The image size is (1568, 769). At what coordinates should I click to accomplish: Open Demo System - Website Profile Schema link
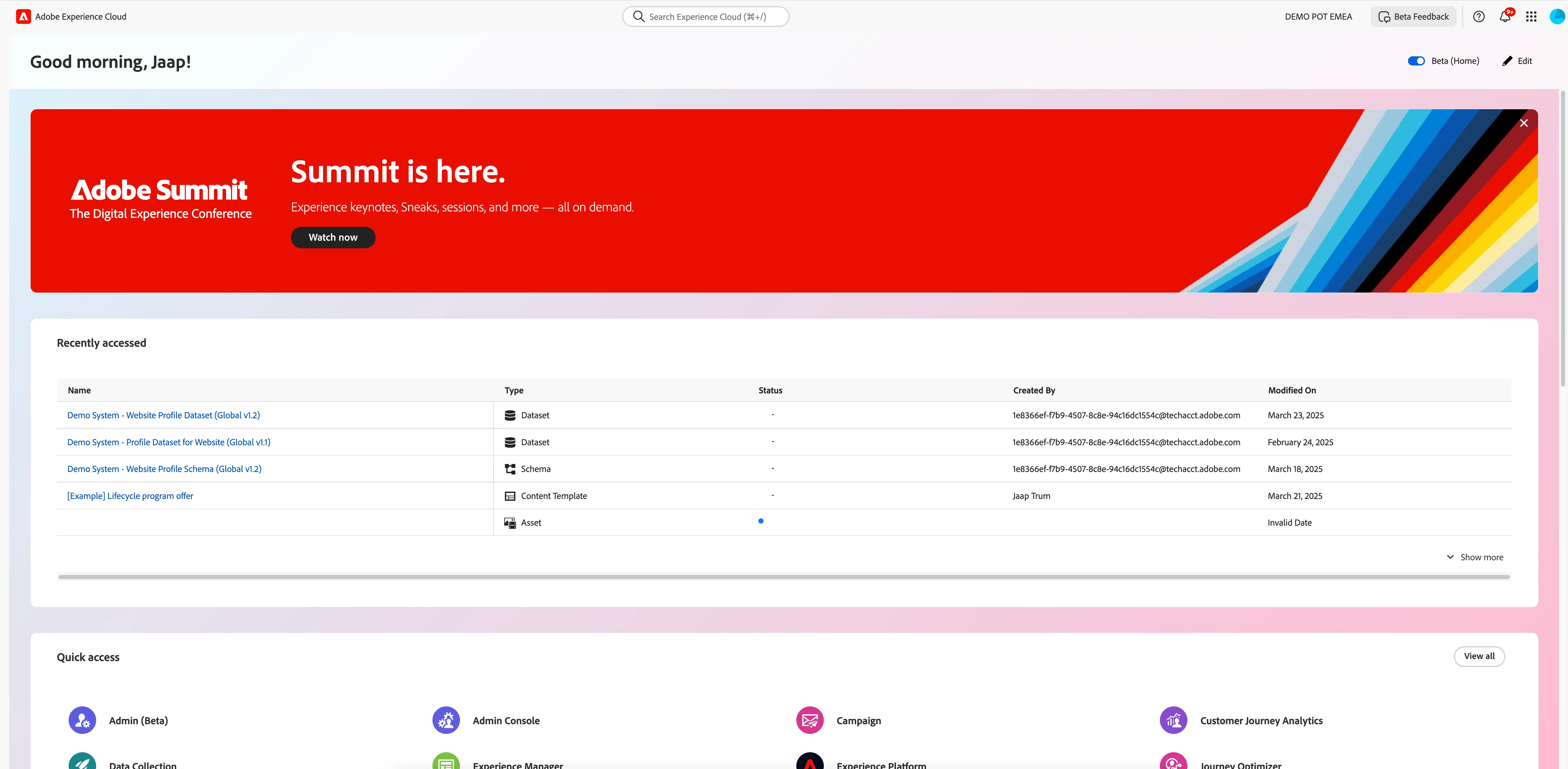click(164, 469)
